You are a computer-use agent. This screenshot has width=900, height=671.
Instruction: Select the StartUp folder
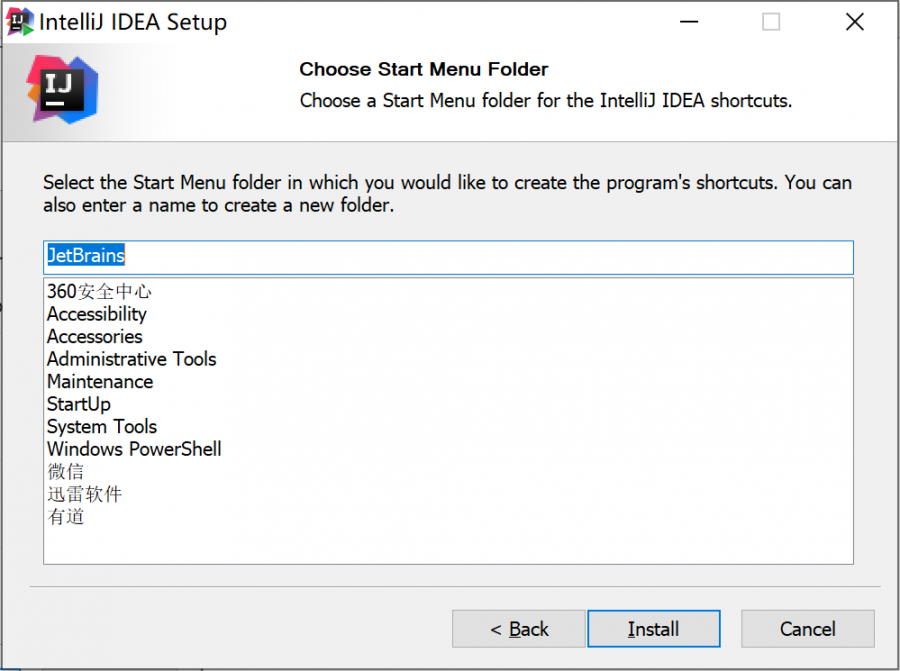click(79, 404)
